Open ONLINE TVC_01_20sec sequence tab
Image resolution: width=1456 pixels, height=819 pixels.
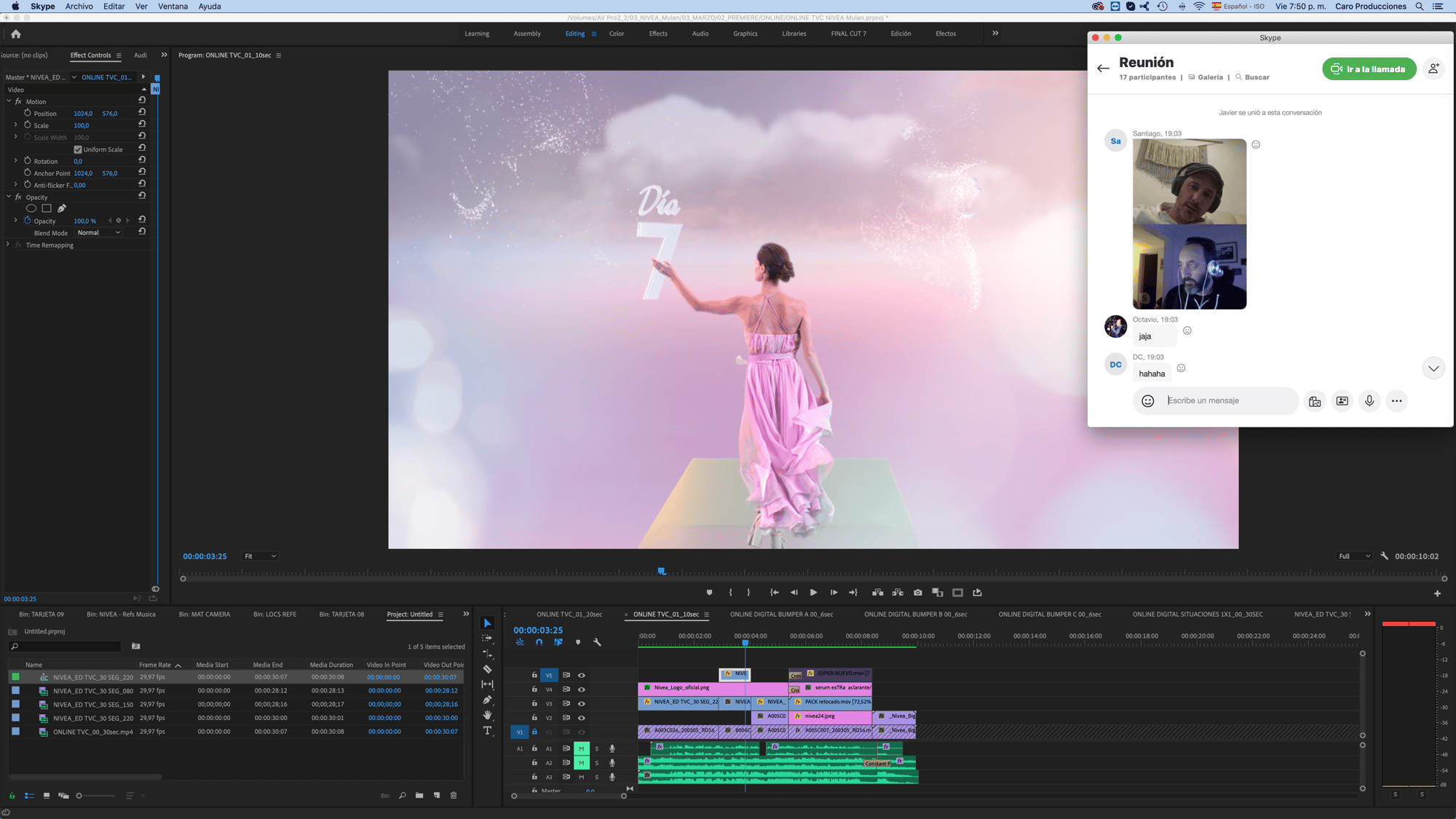569,614
